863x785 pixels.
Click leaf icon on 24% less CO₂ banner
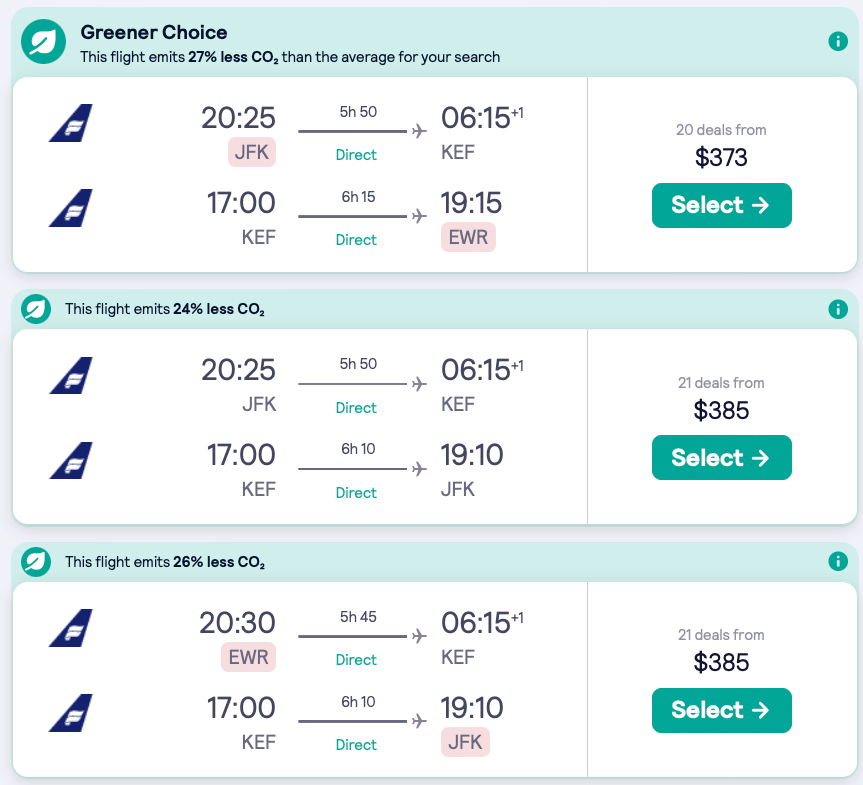pos(36,309)
